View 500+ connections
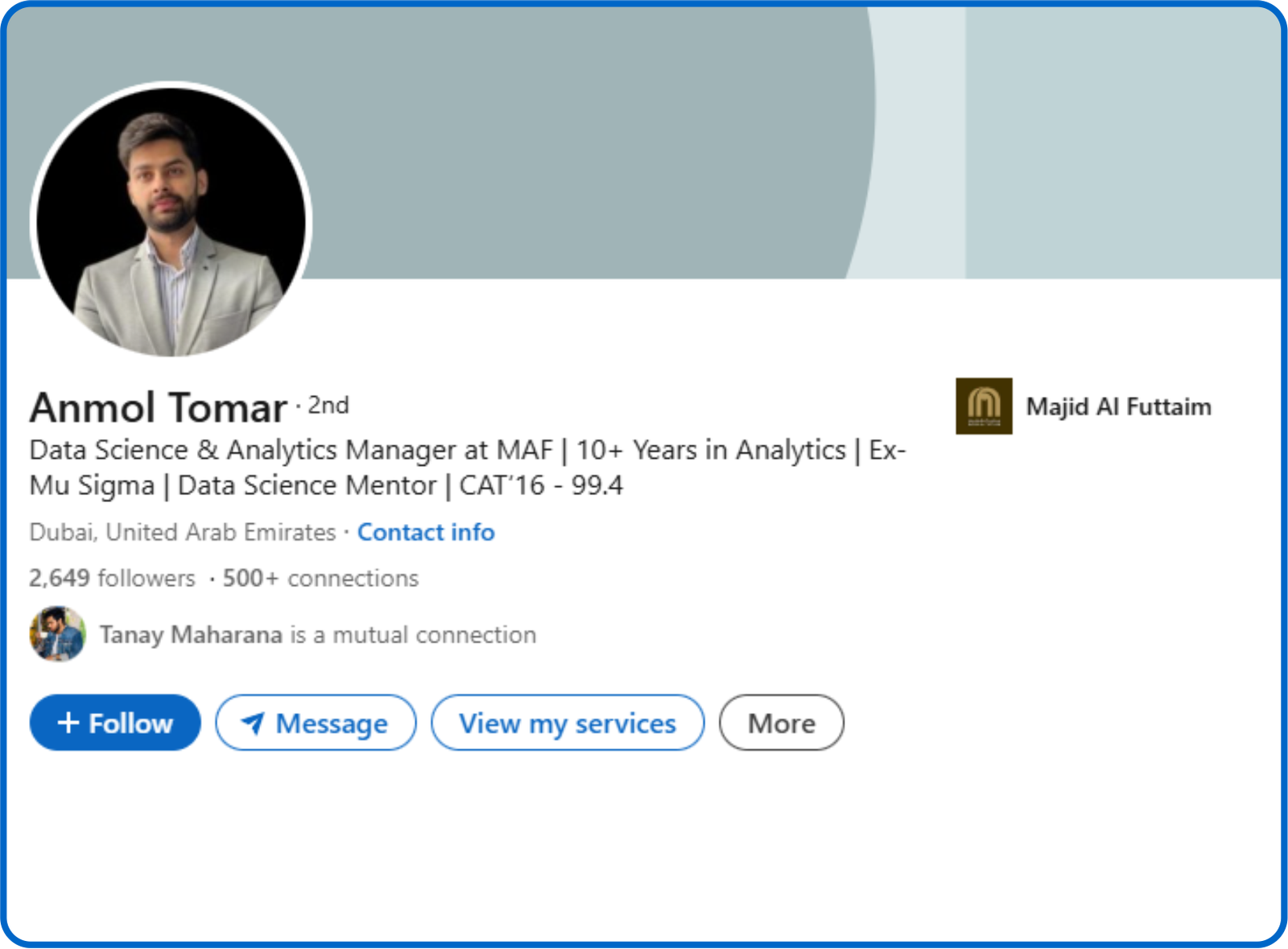The image size is (1288, 949). tap(319, 577)
